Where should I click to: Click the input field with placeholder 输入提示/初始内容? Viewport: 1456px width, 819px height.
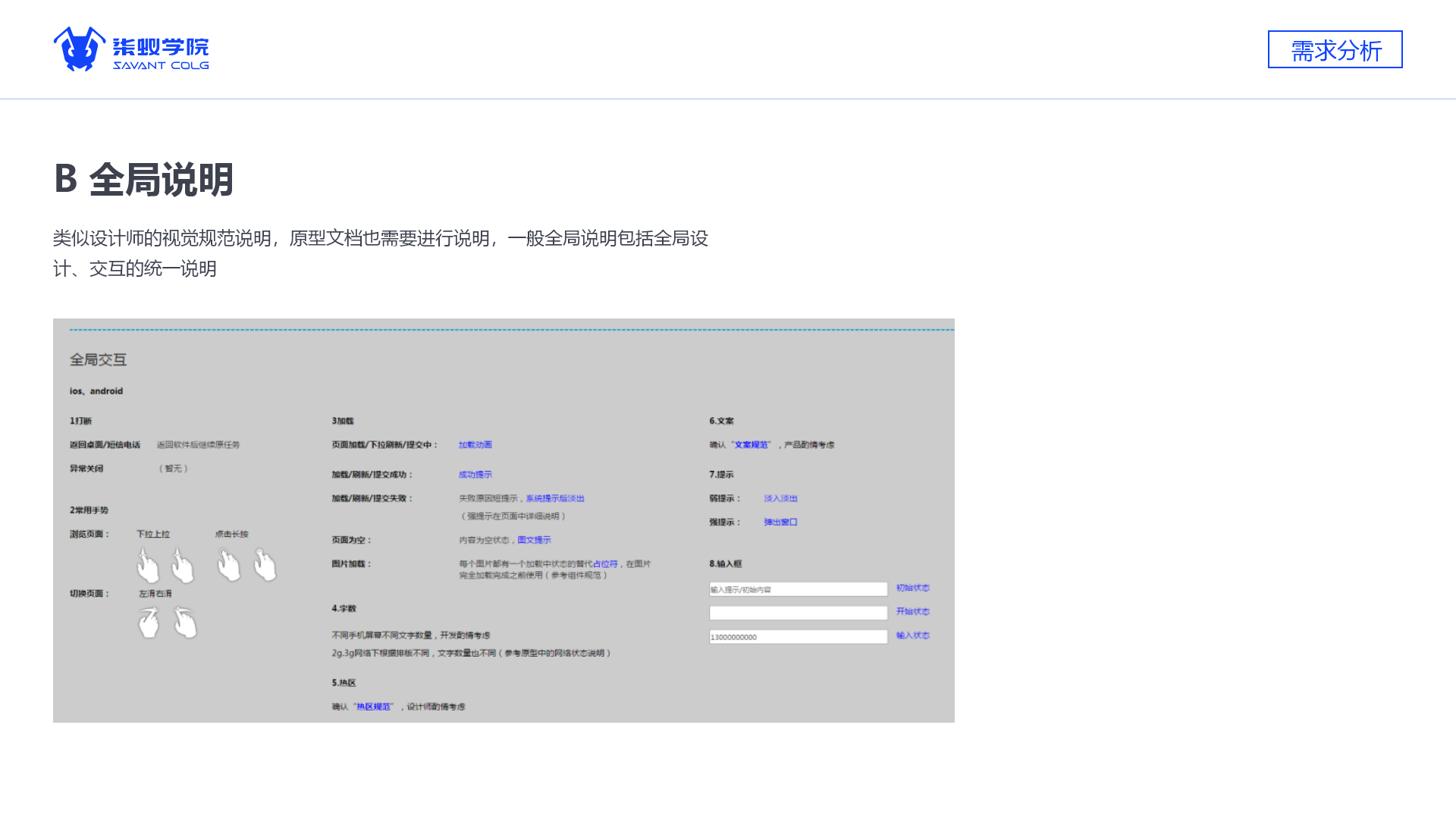coord(798,589)
